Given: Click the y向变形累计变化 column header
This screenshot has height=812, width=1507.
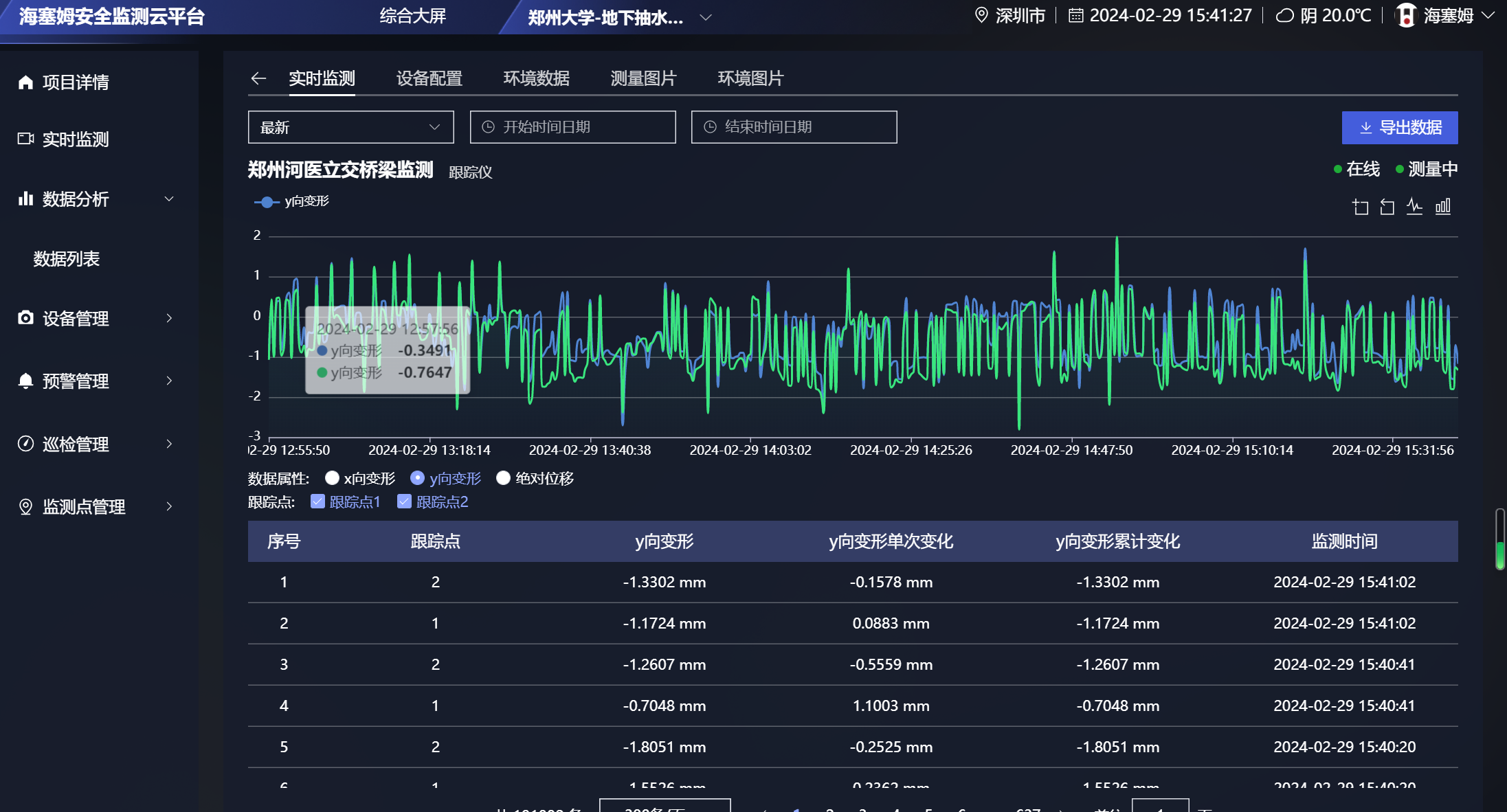Looking at the screenshot, I should [1117, 541].
